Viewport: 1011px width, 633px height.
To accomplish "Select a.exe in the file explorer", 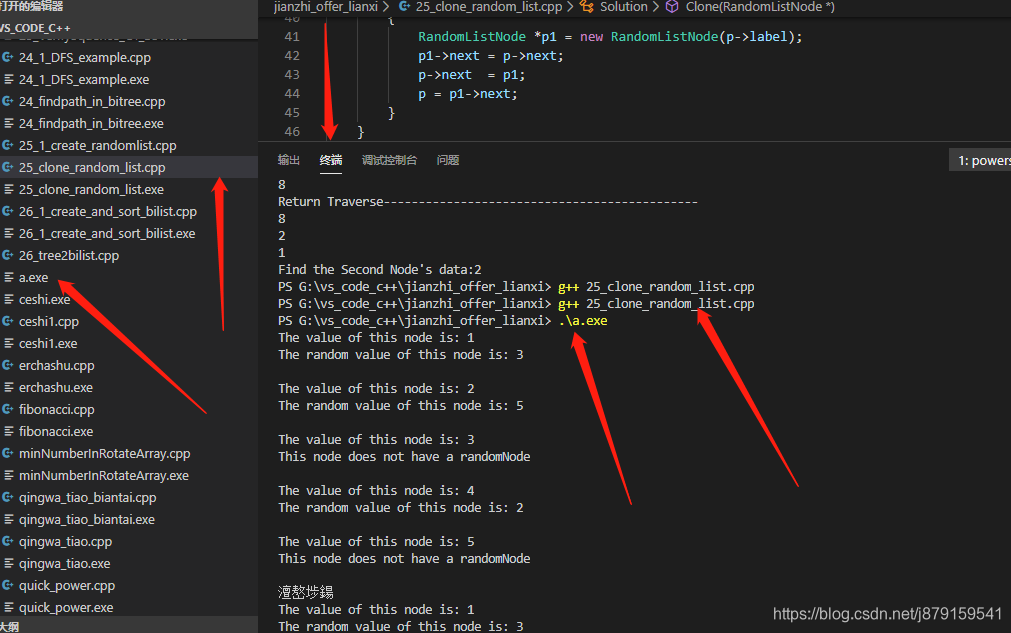I will tap(33, 277).
